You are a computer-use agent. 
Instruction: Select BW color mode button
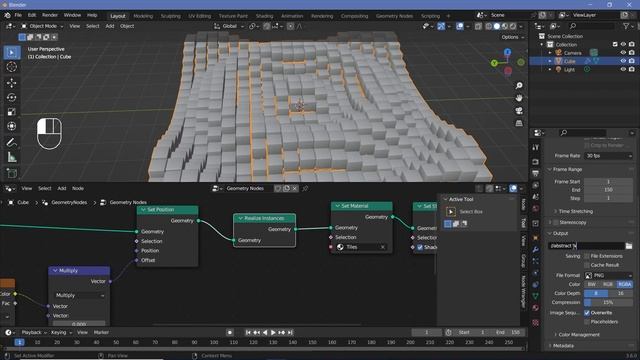(592, 284)
